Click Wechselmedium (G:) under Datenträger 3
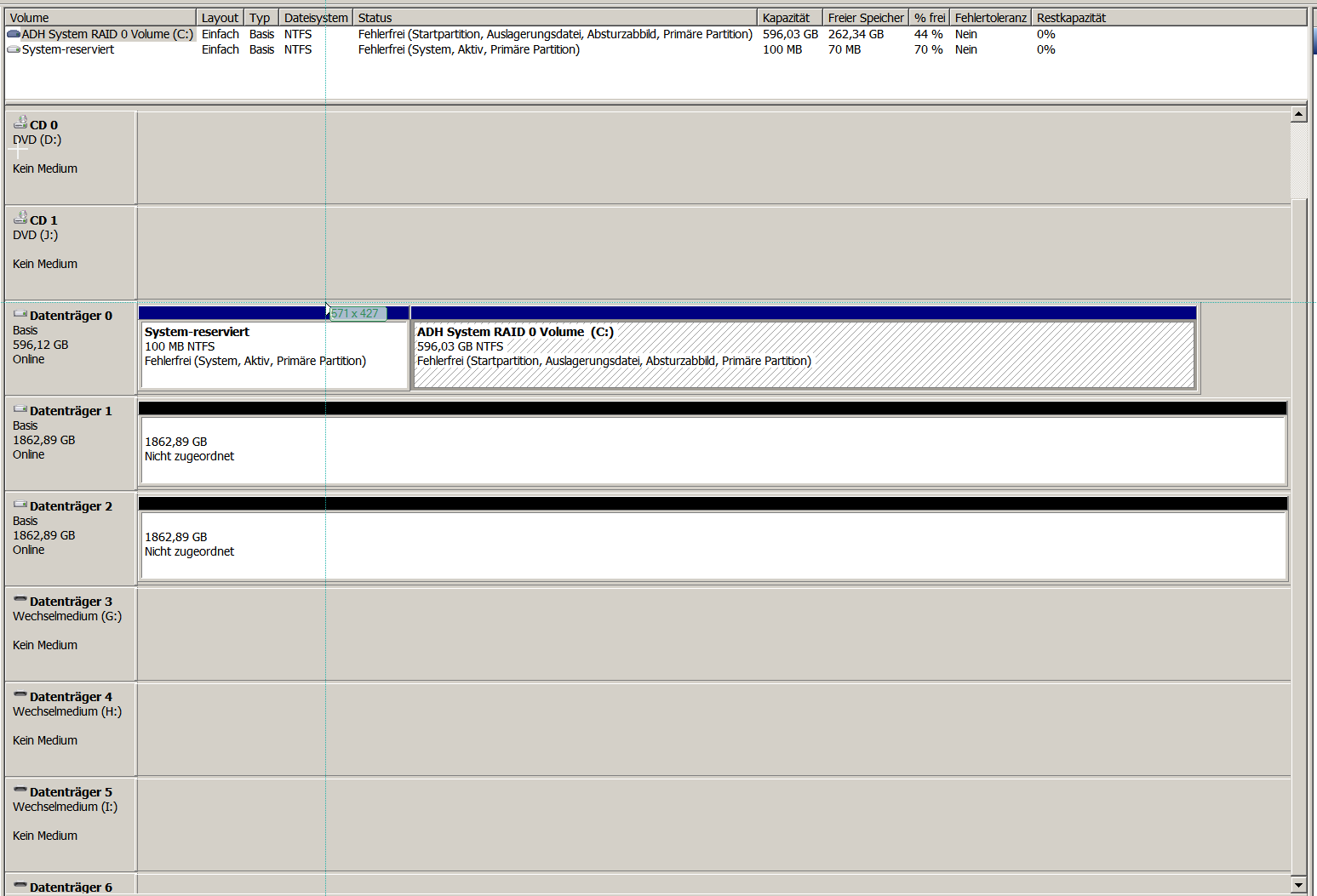This screenshot has height=896, width=1317. point(67,616)
